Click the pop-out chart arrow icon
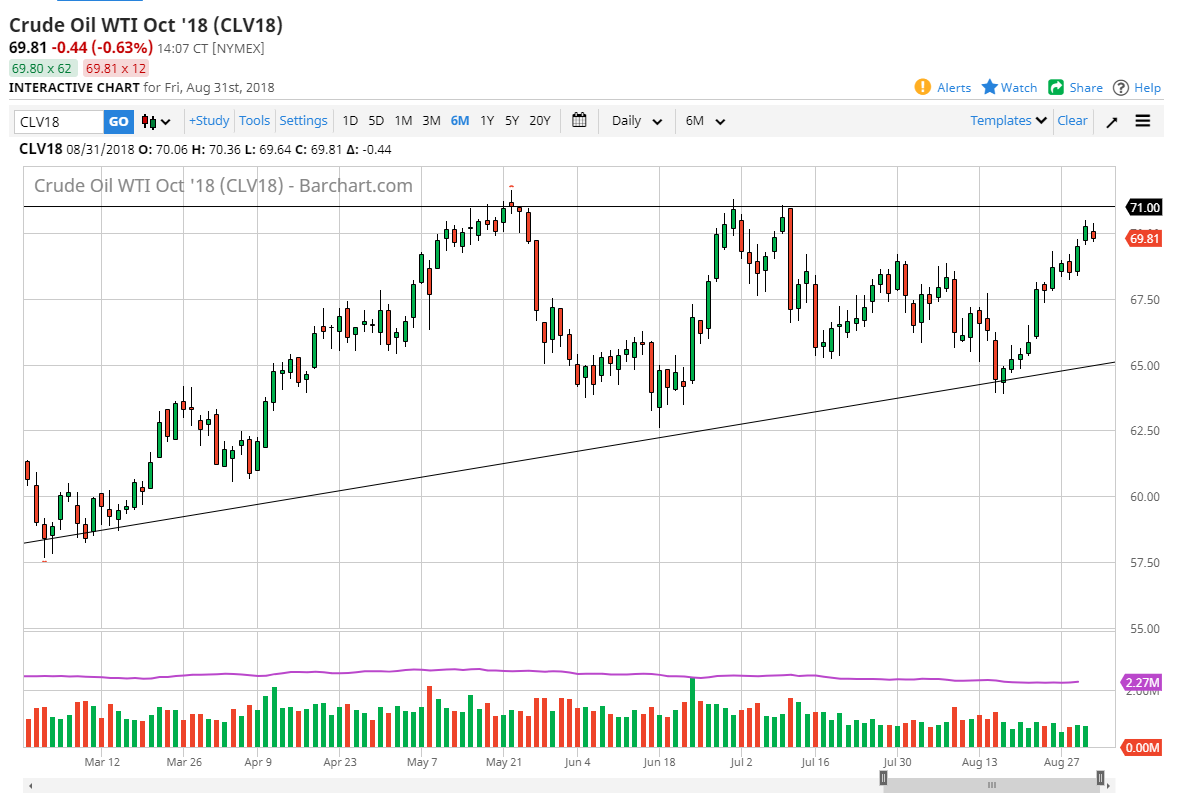1182x795 pixels. [1112, 121]
